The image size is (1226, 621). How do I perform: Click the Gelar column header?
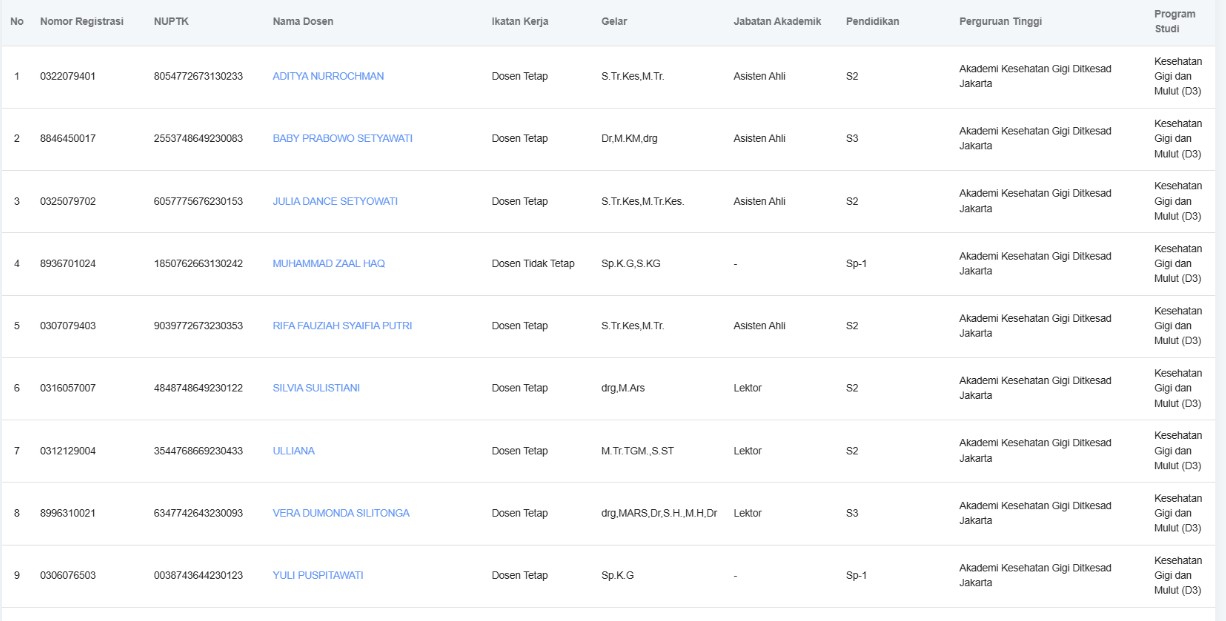614,22
